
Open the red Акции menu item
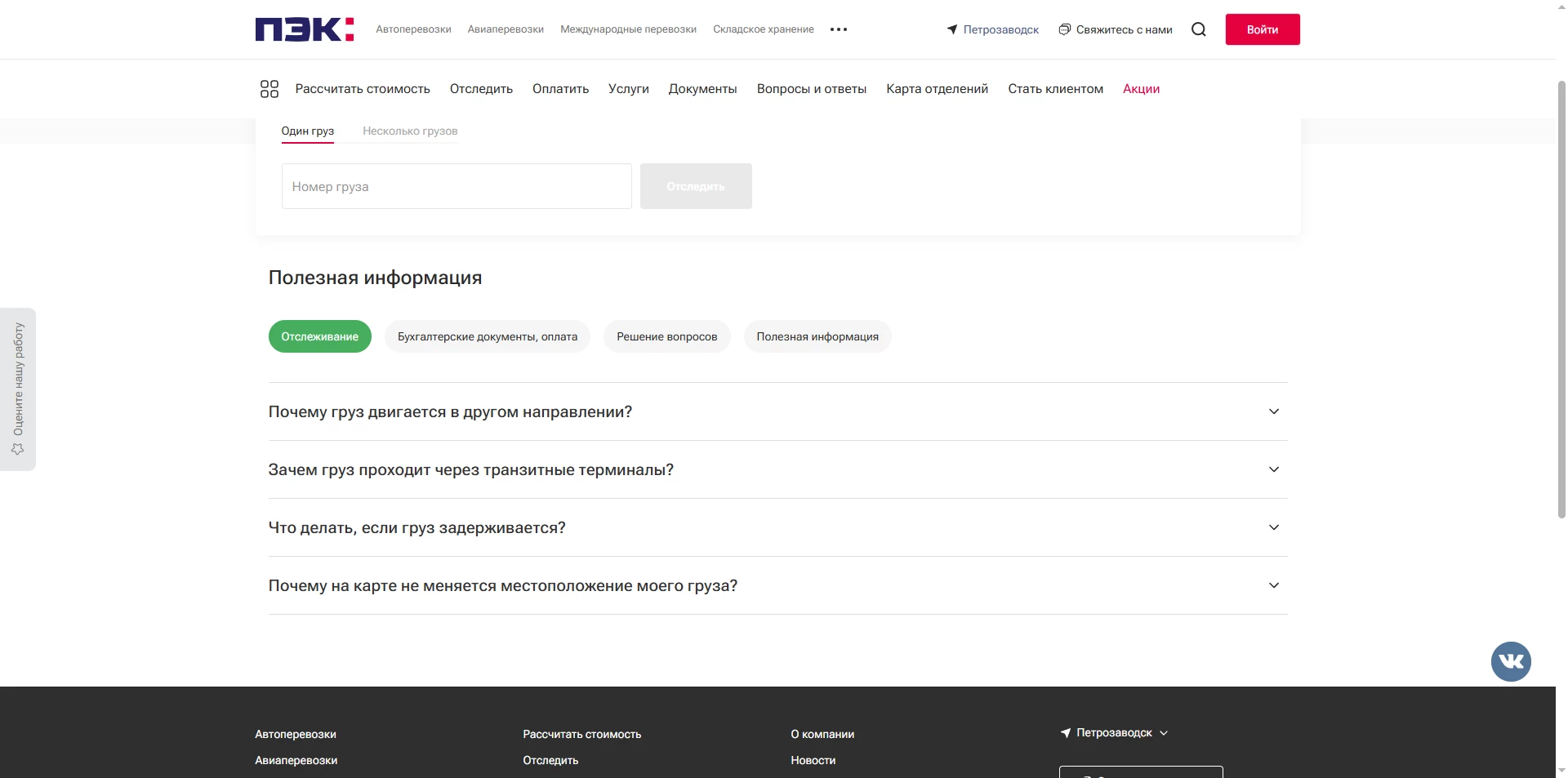[x=1142, y=89]
